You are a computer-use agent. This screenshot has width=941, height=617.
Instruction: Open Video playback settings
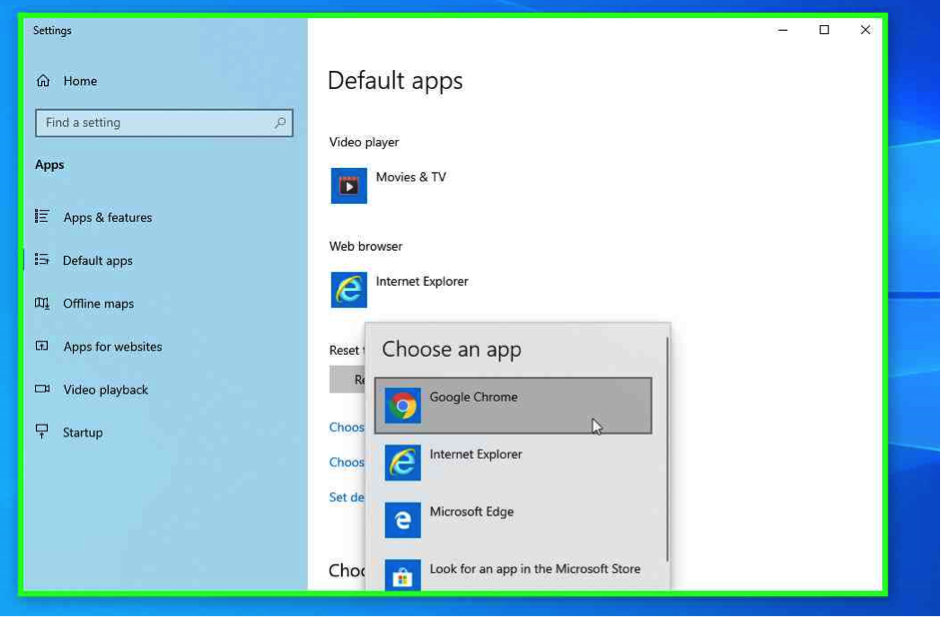pyautogui.click(x=105, y=389)
